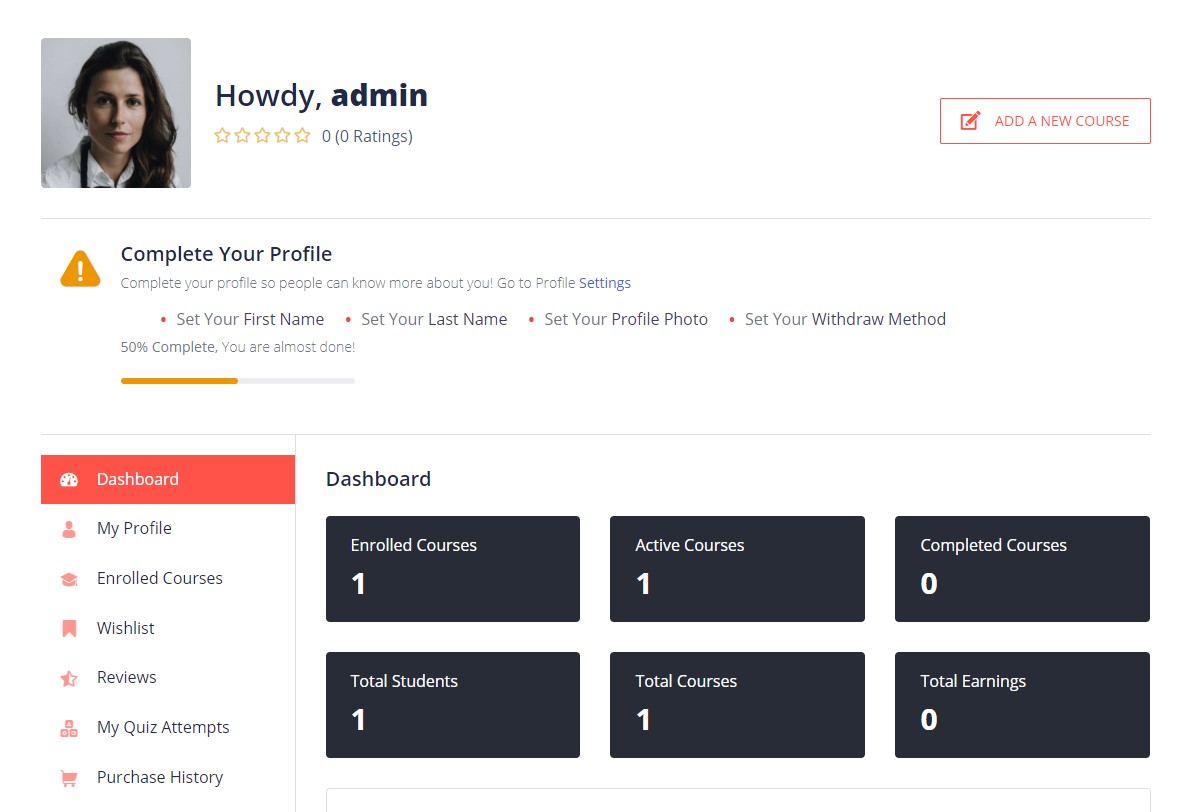The image size is (1195, 812).
Task: Click the Enrolled Courses graduation cap icon
Action: click(69, 579)
